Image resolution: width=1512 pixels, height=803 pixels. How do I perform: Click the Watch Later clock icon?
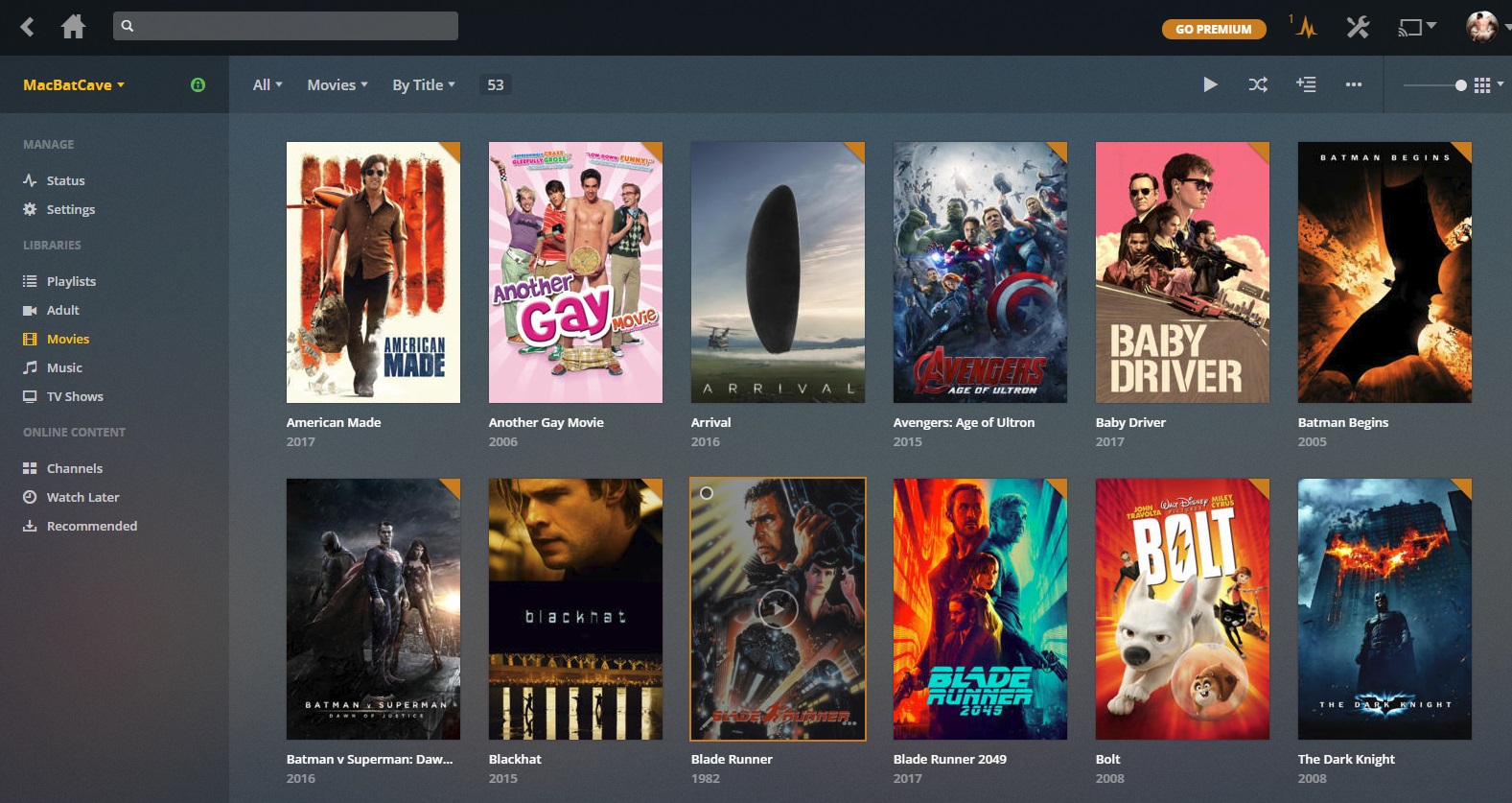click(x=30, y=497)
